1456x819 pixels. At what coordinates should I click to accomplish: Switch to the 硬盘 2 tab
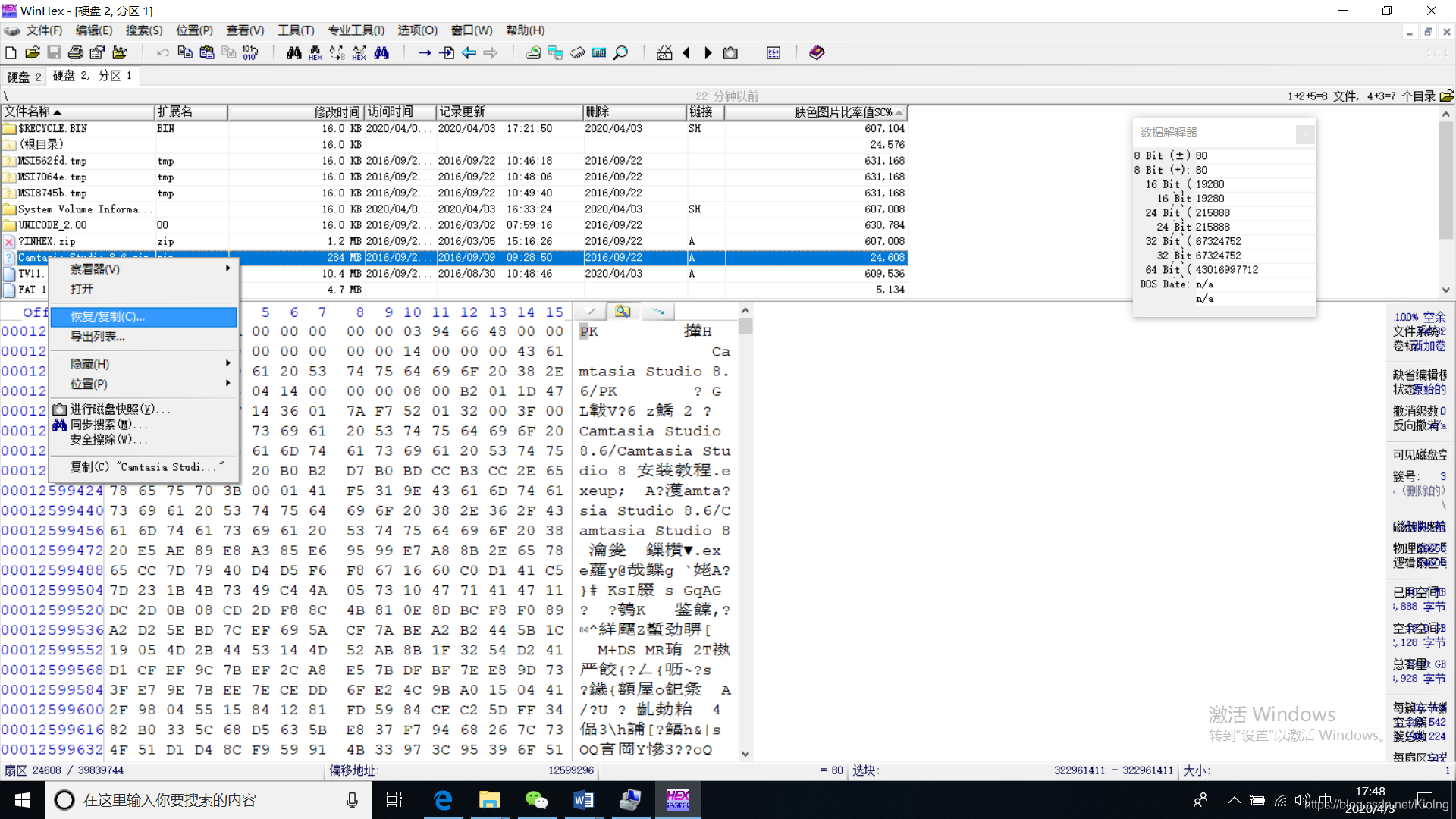[x=24, y=77]
